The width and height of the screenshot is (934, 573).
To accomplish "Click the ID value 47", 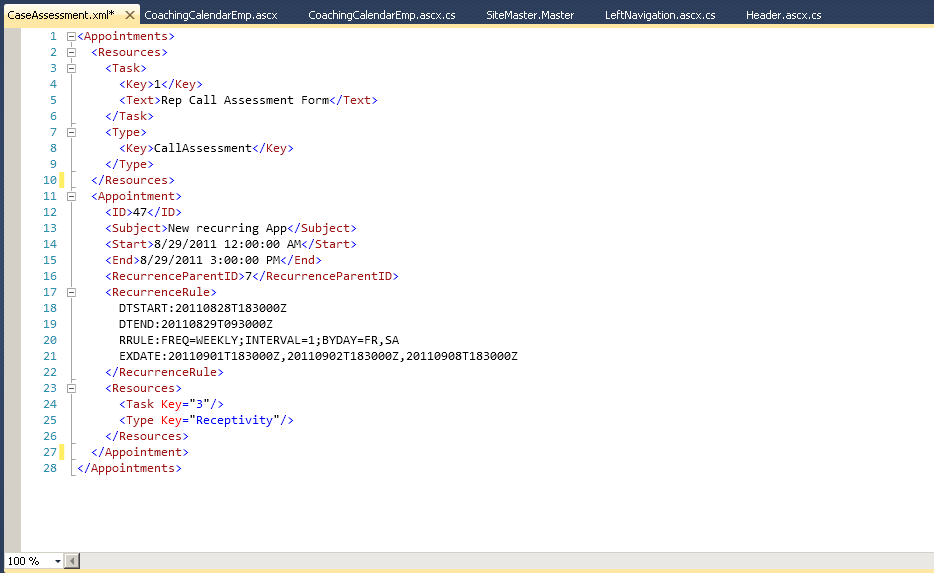I will (x=140, y=212).
